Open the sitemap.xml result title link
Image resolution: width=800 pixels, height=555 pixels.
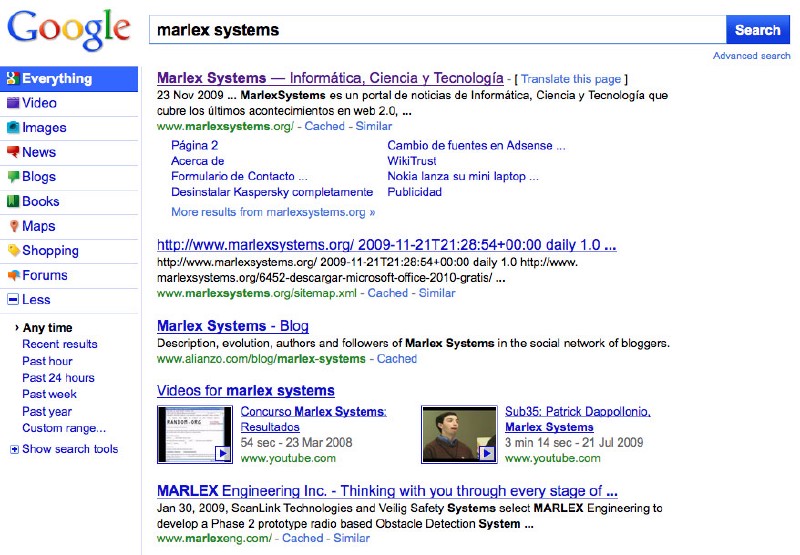[x=386, y=245]
